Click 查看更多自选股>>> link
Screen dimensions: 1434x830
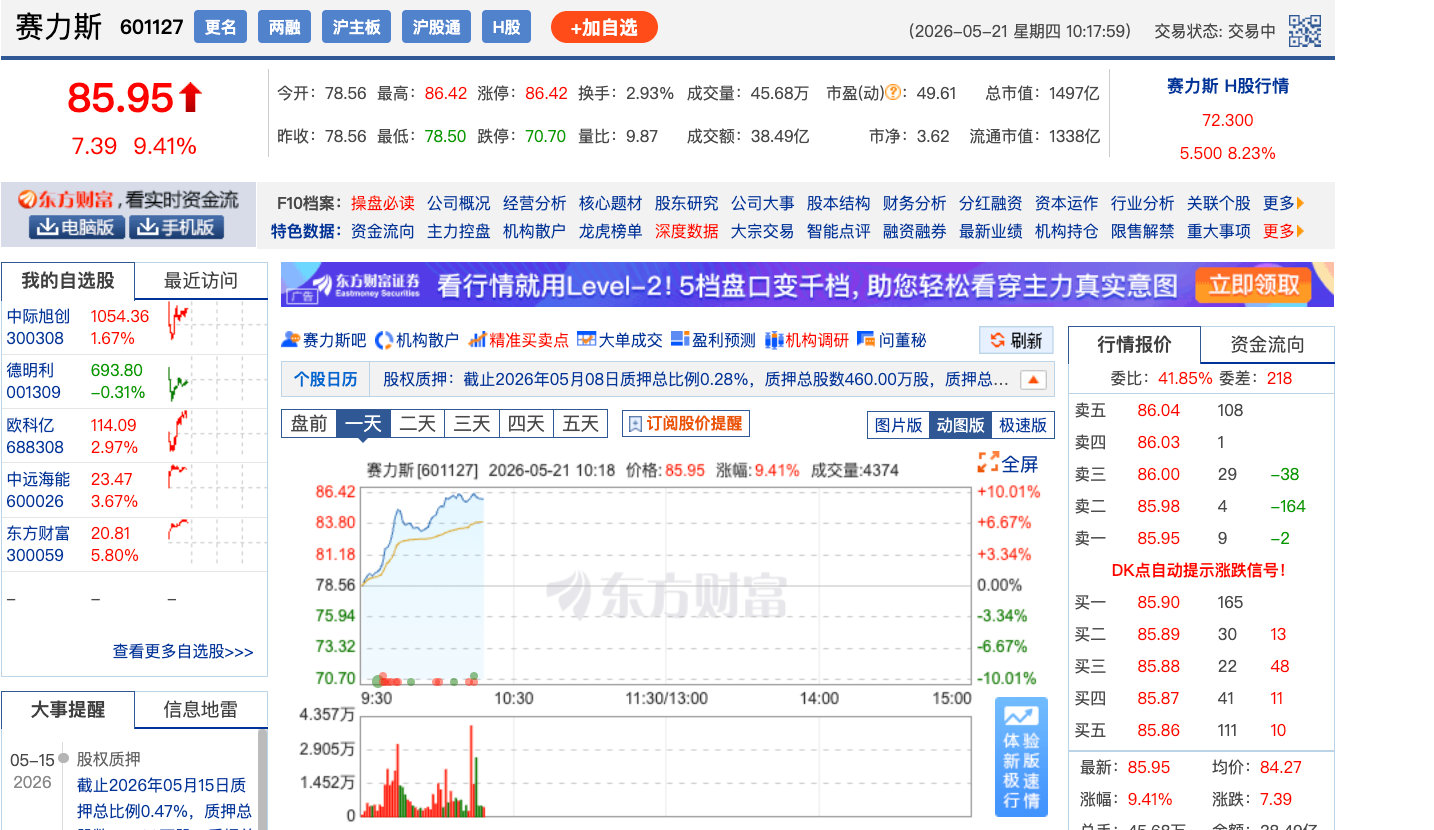183,651
